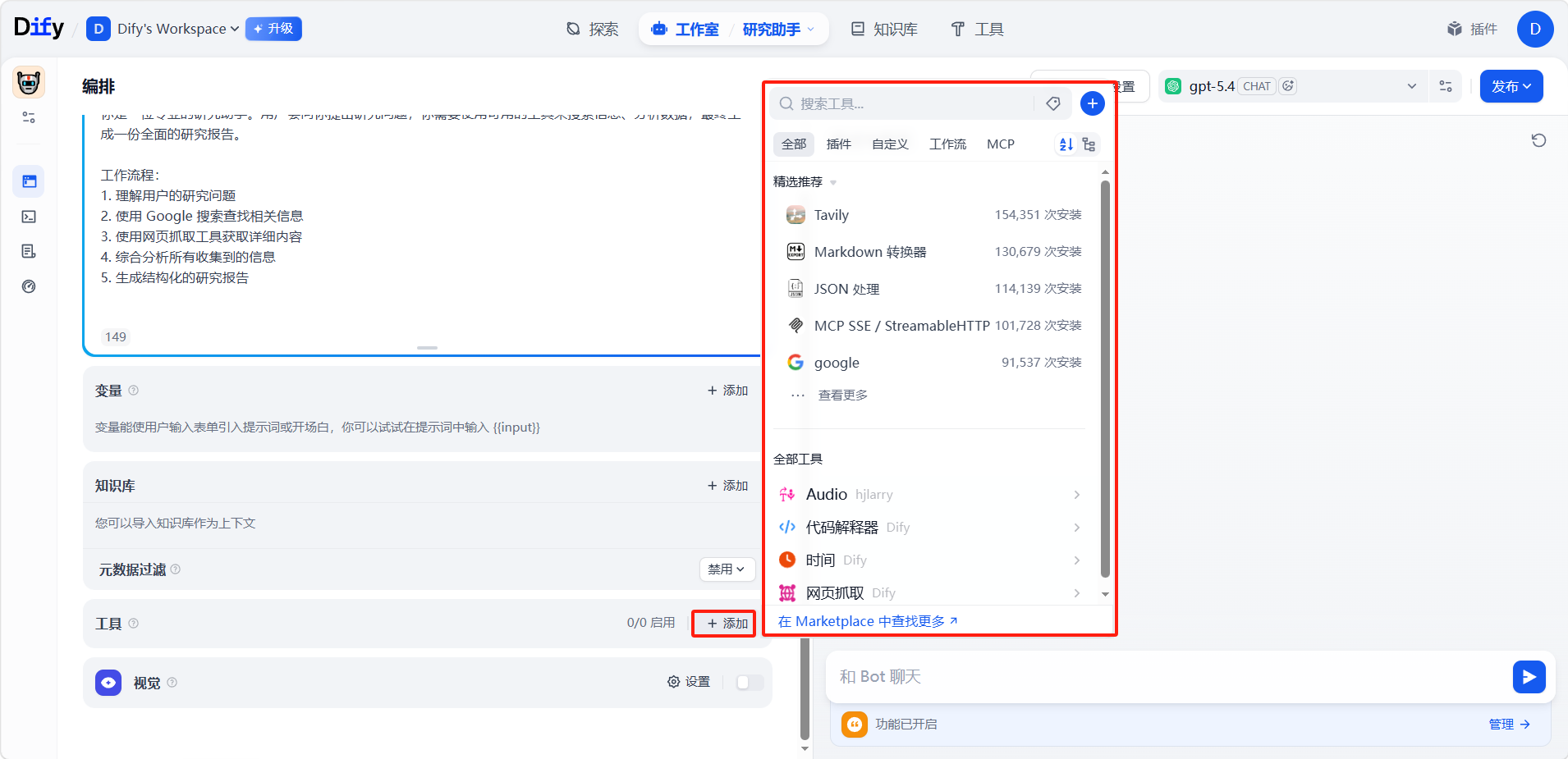Open the Marketplace link to find more tools
The height and width of the screenshot is (759, 1568).
(868, 621)
